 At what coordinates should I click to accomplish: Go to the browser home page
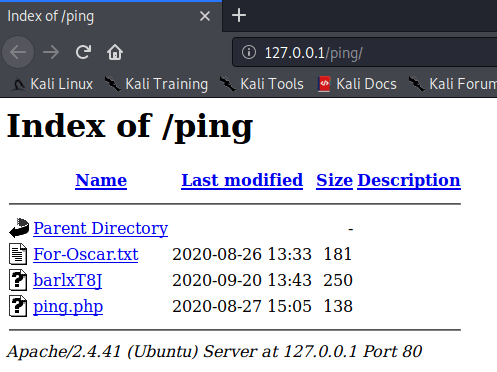point(115,52)
